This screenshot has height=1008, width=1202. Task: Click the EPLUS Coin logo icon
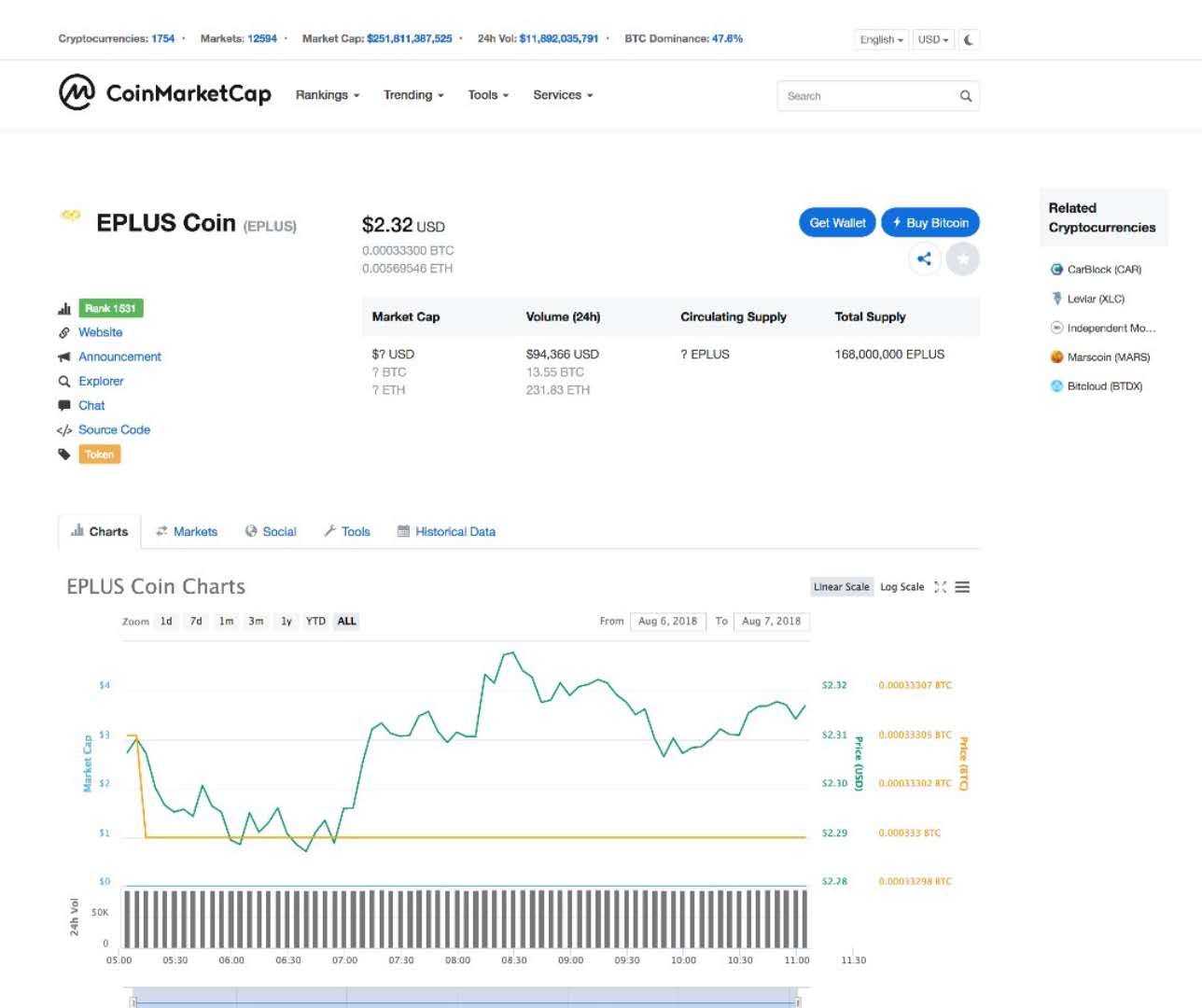click(x=70, y=216)
